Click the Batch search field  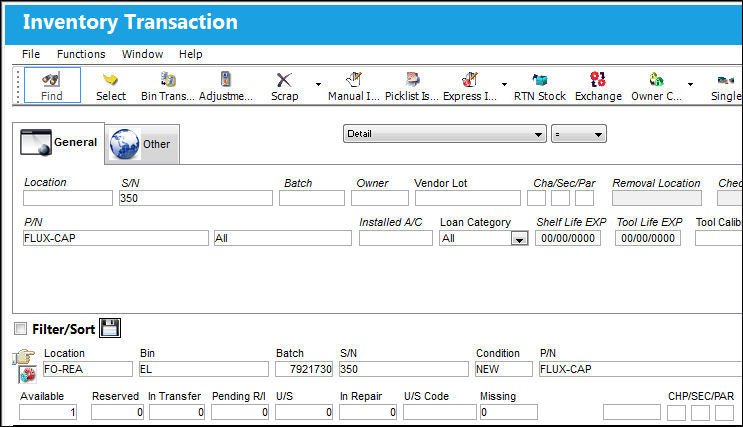pyautogui.click(x=312, y=198)
